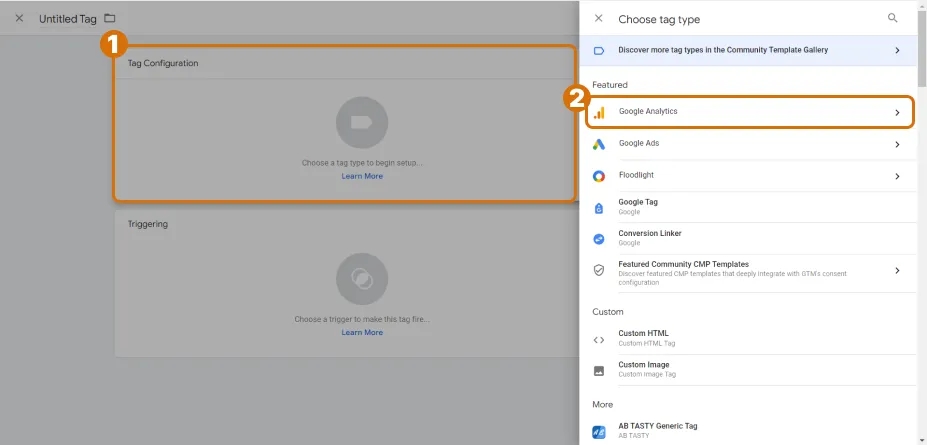This screenshot has width=927, height=445.
Task: Expand the Google Ads chevron
Action: [897, 144]
